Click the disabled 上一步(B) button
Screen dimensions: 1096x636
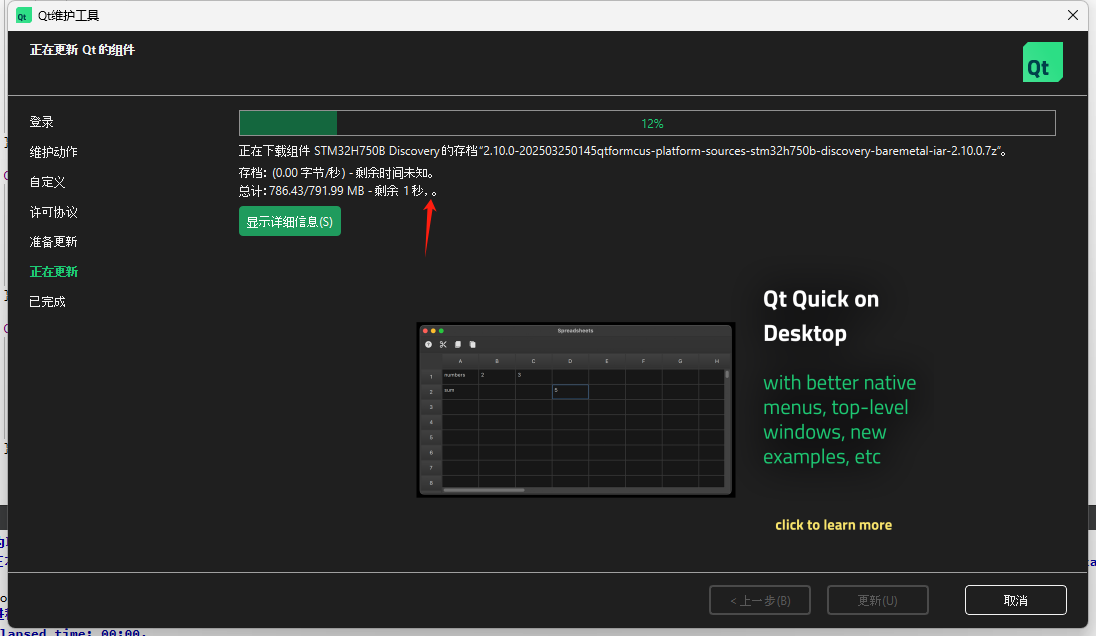point(760,600)
